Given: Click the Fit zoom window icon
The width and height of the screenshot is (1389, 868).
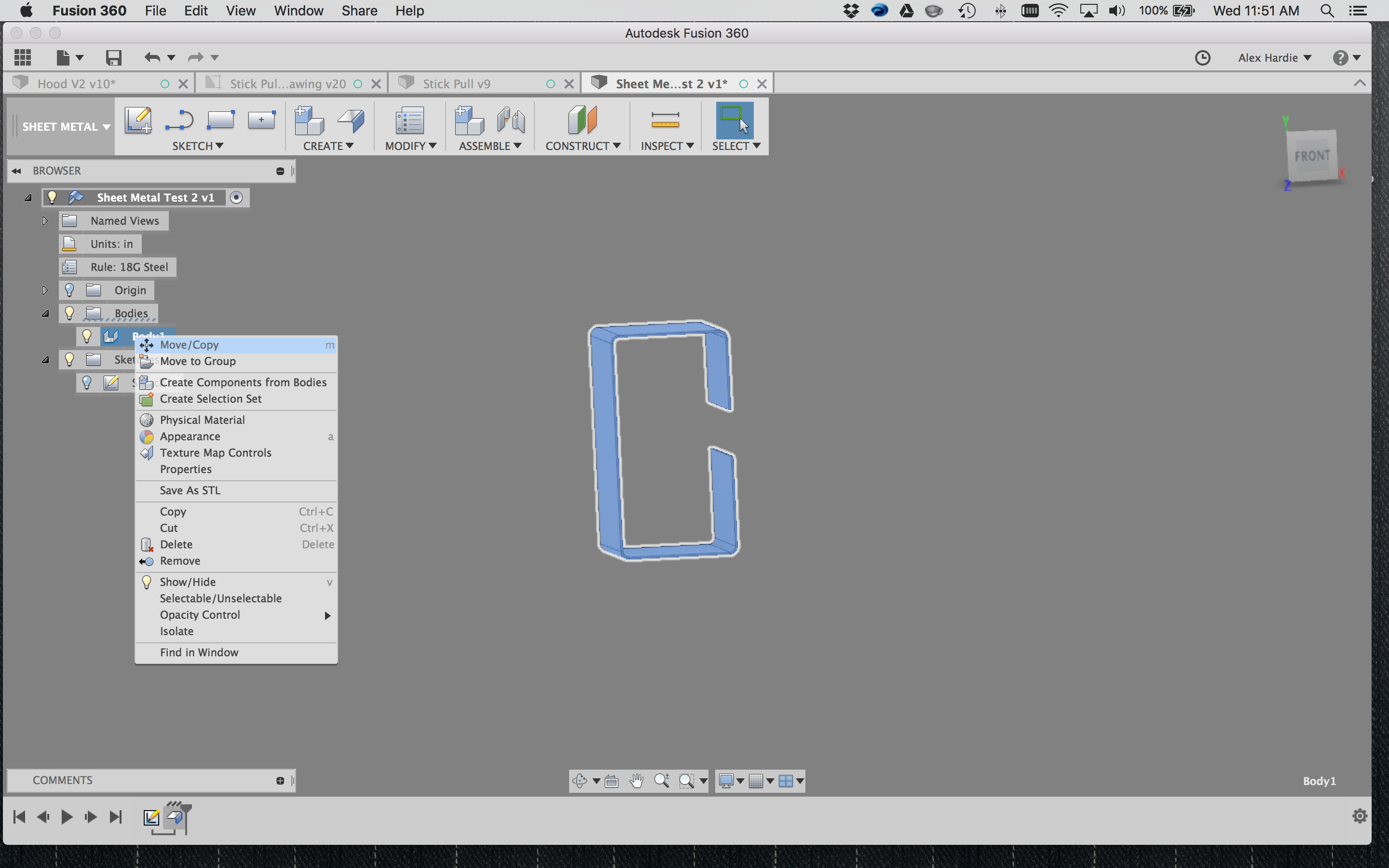Looking at the screenshot, I should pyautogui.click(x=686, y=781).
